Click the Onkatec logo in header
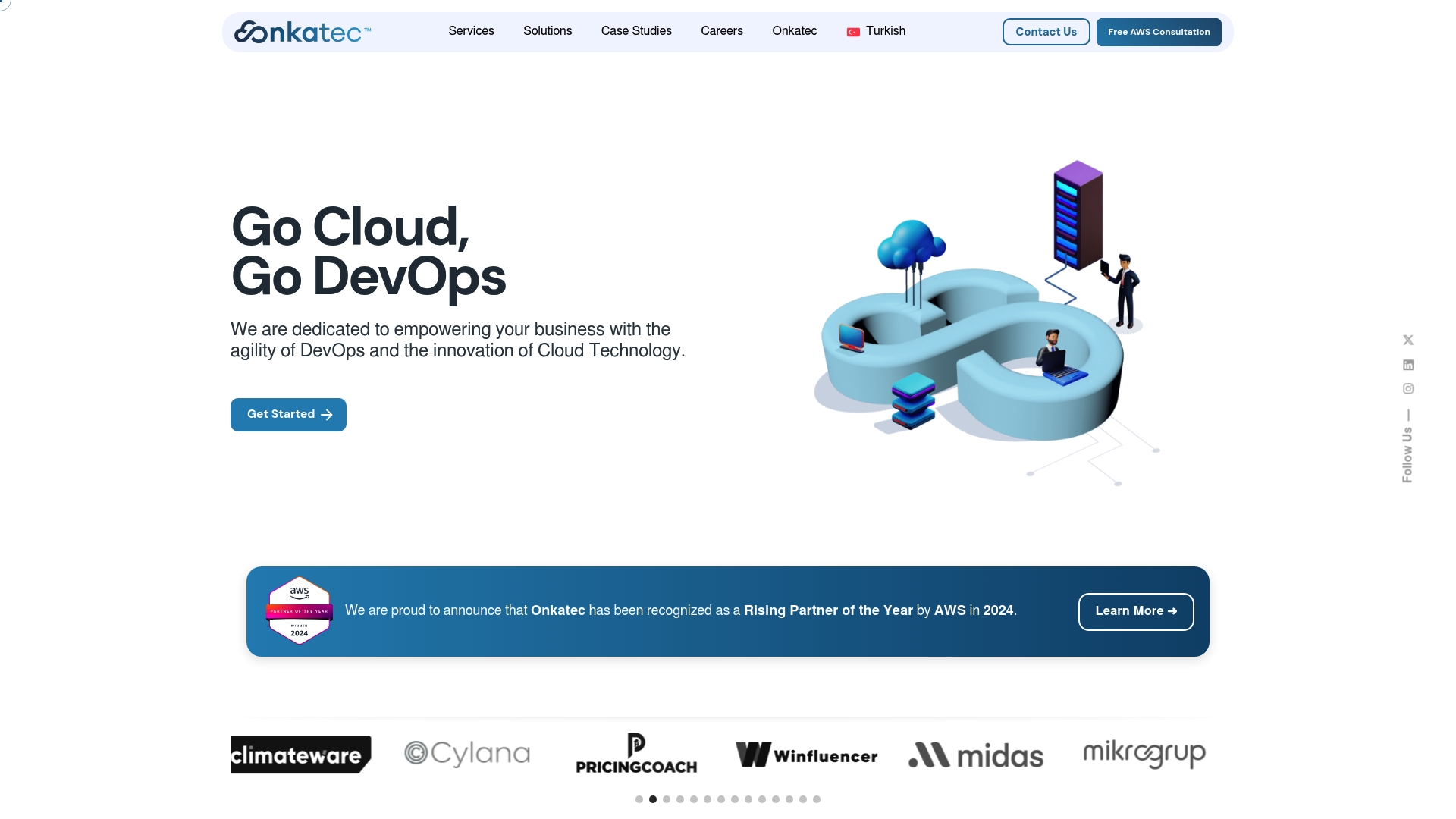 303,32
